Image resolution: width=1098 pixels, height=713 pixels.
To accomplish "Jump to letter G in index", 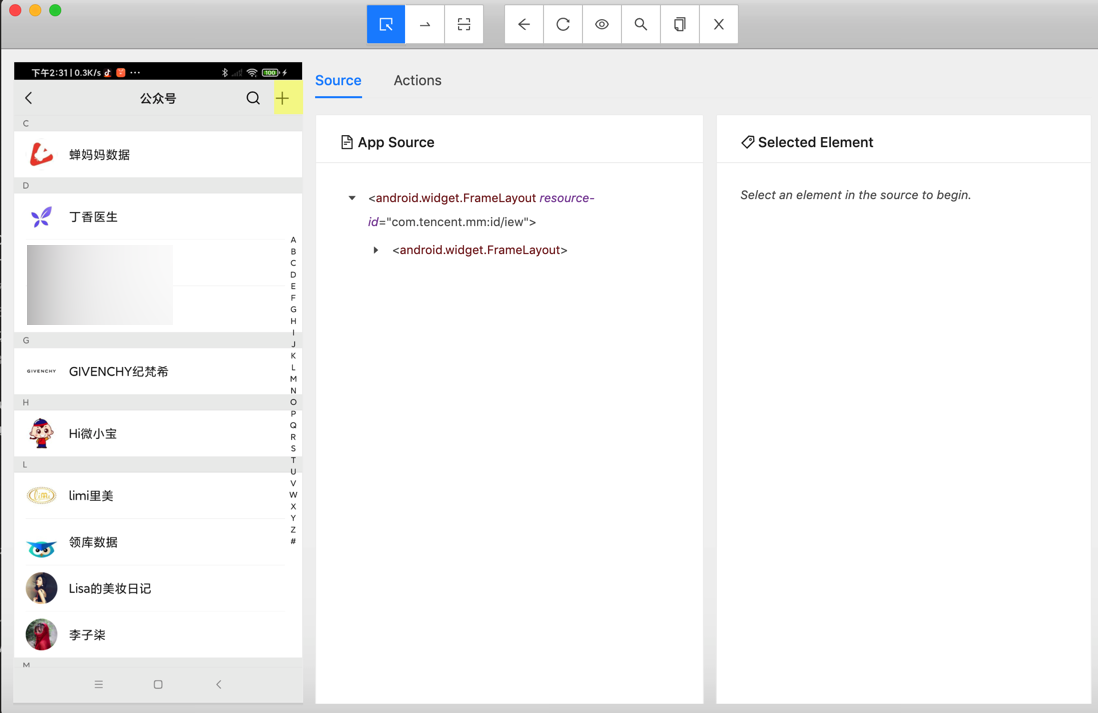I will pos(293,309).
